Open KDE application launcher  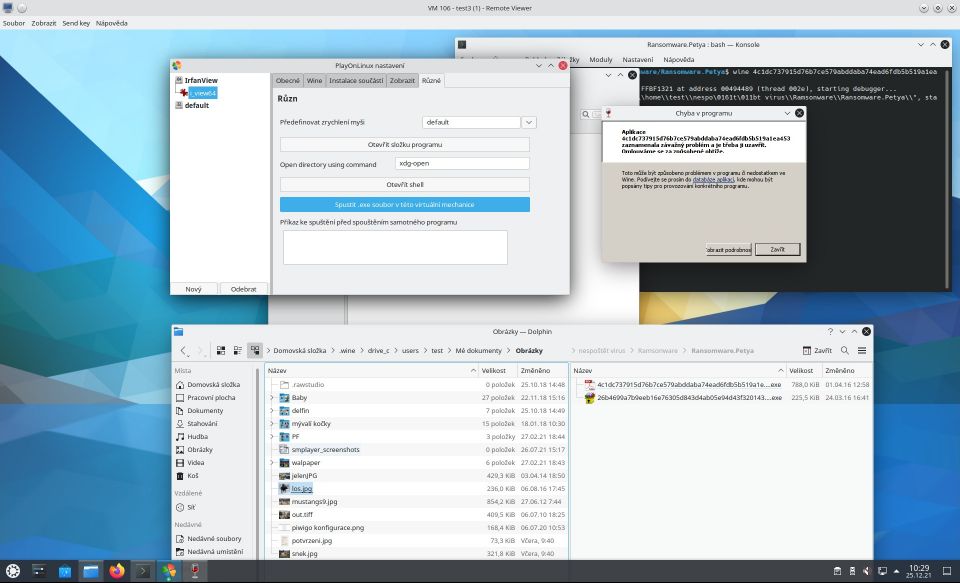13,571
